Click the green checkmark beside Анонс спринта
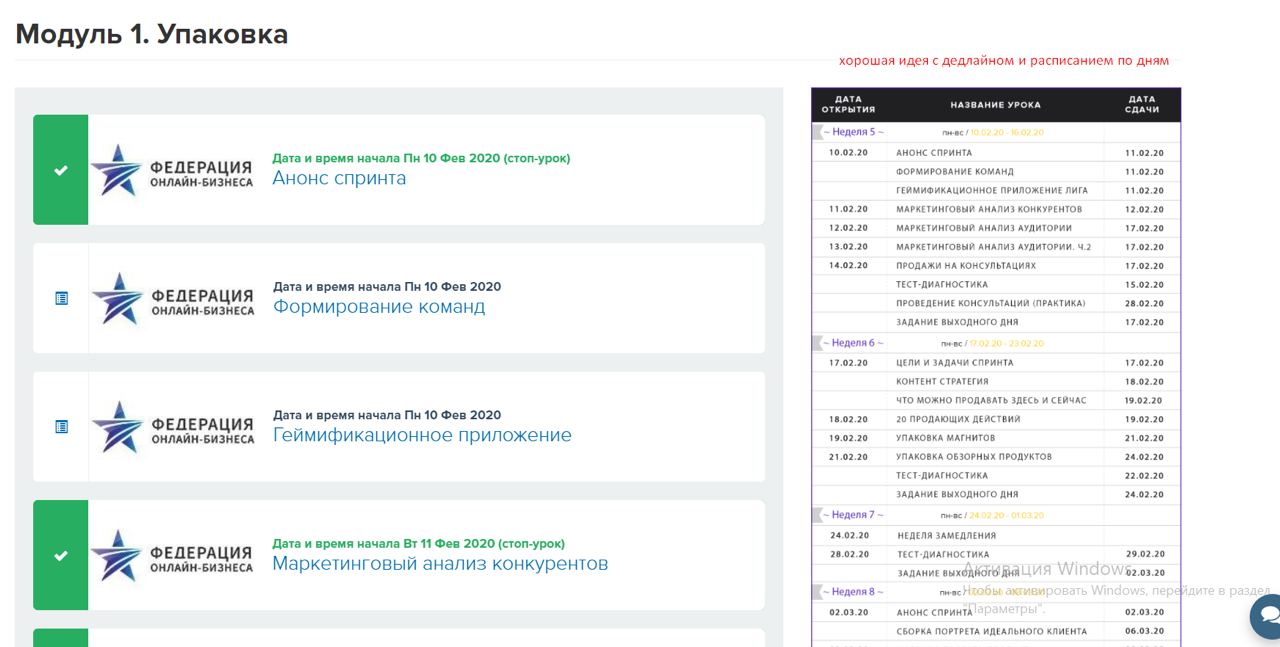The image size is (1280, 647). (61, 170)
